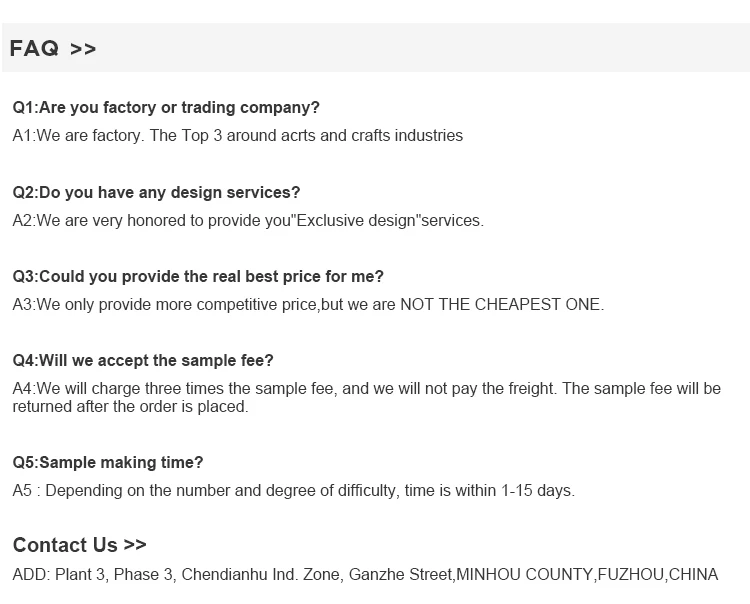
Task: Click the A3 label before the competitive price answer
Action: click(23, 304)
